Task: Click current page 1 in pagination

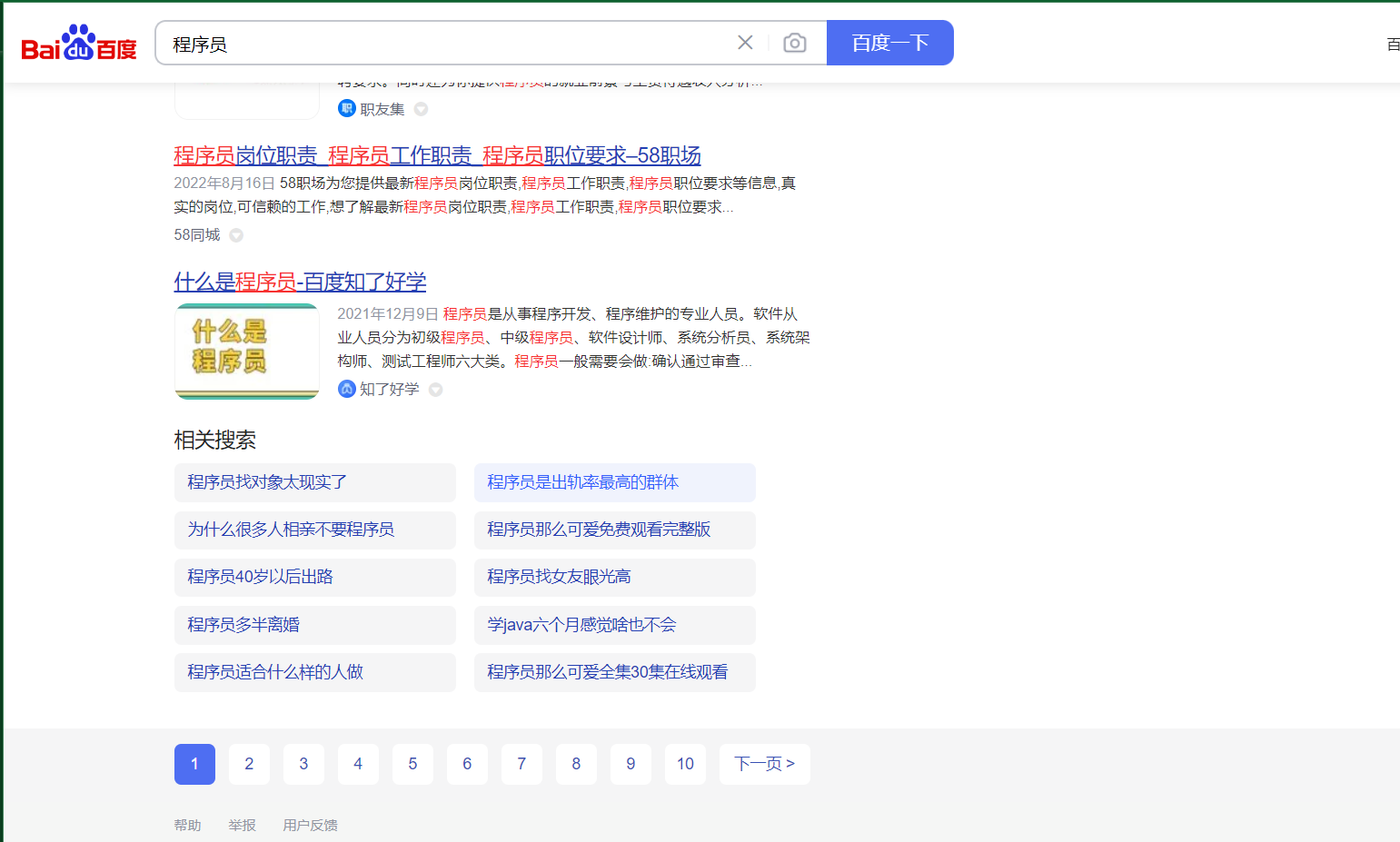Action: (x=194, y=764)
